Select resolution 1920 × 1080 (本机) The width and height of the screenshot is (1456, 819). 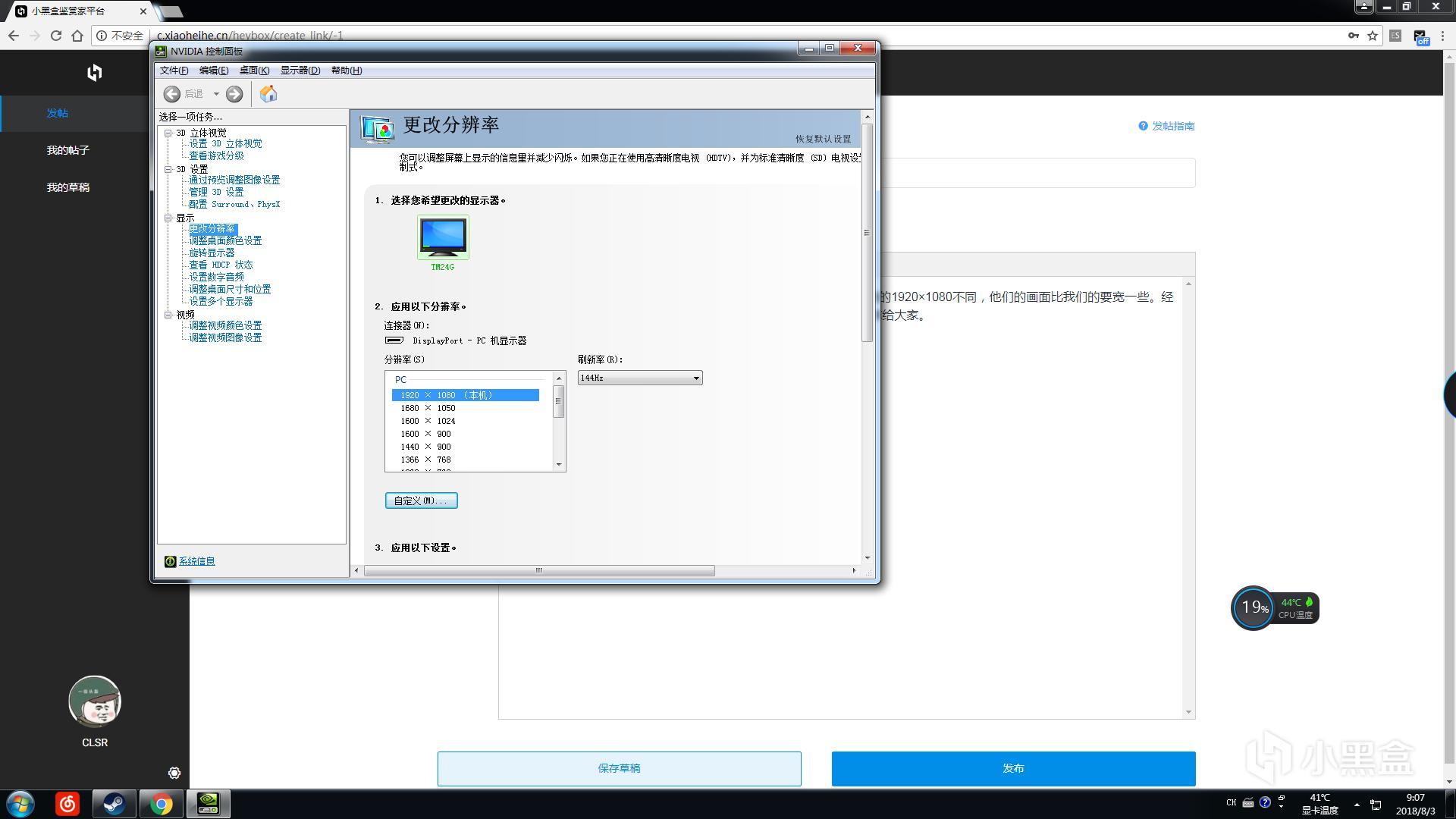point(465,395)
